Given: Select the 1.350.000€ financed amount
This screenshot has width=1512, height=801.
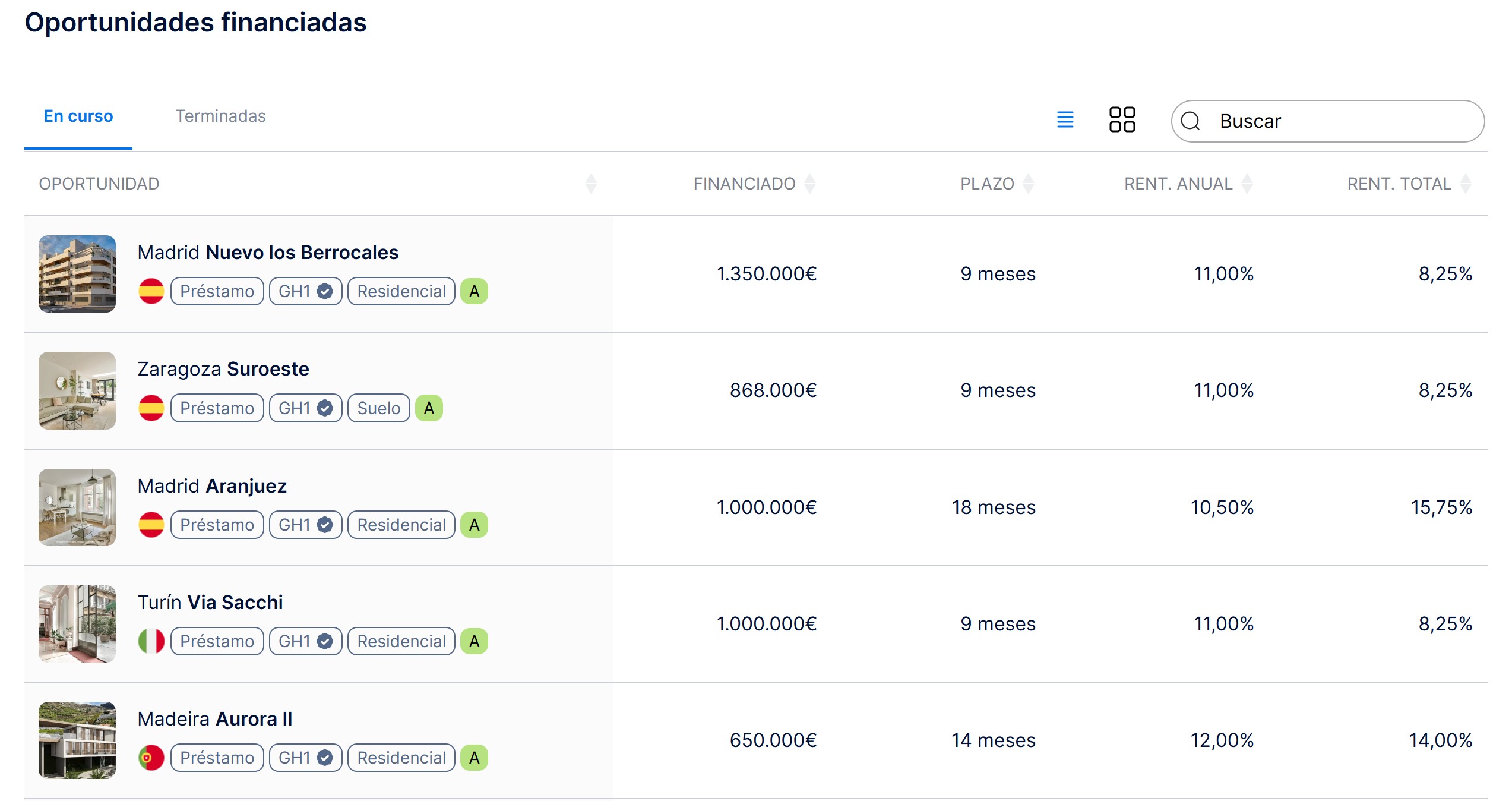Looking at the screenshot, I should tap(767, 274).
